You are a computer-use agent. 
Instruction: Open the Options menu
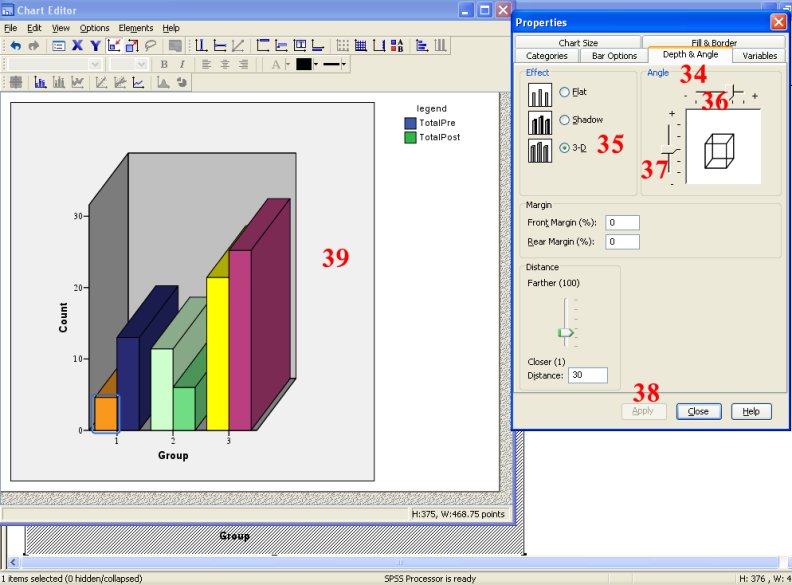coord(94,28)
